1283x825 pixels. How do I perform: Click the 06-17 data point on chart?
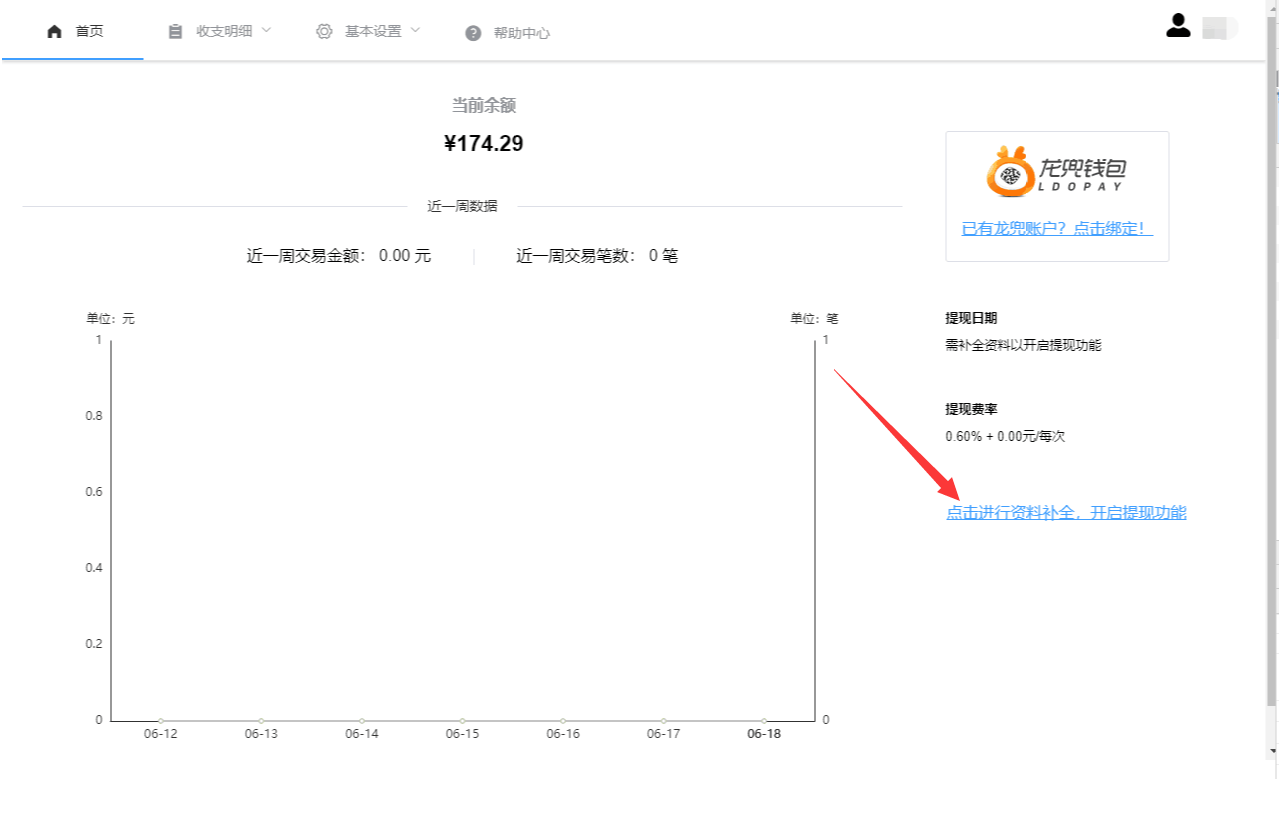pyautogui.click(x=663, y=720)
